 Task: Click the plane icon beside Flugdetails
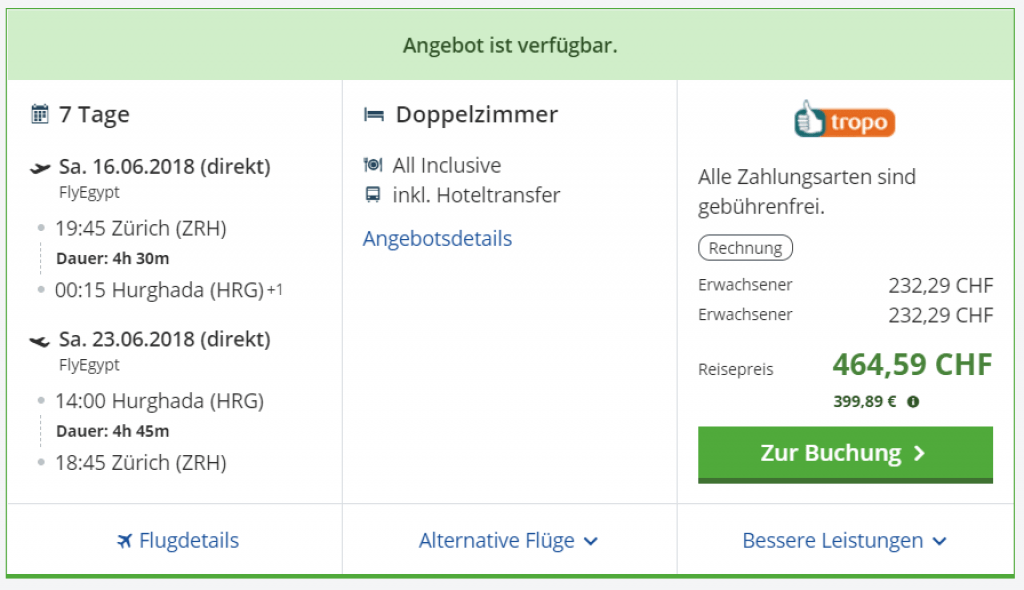click(x=124, y=541)
